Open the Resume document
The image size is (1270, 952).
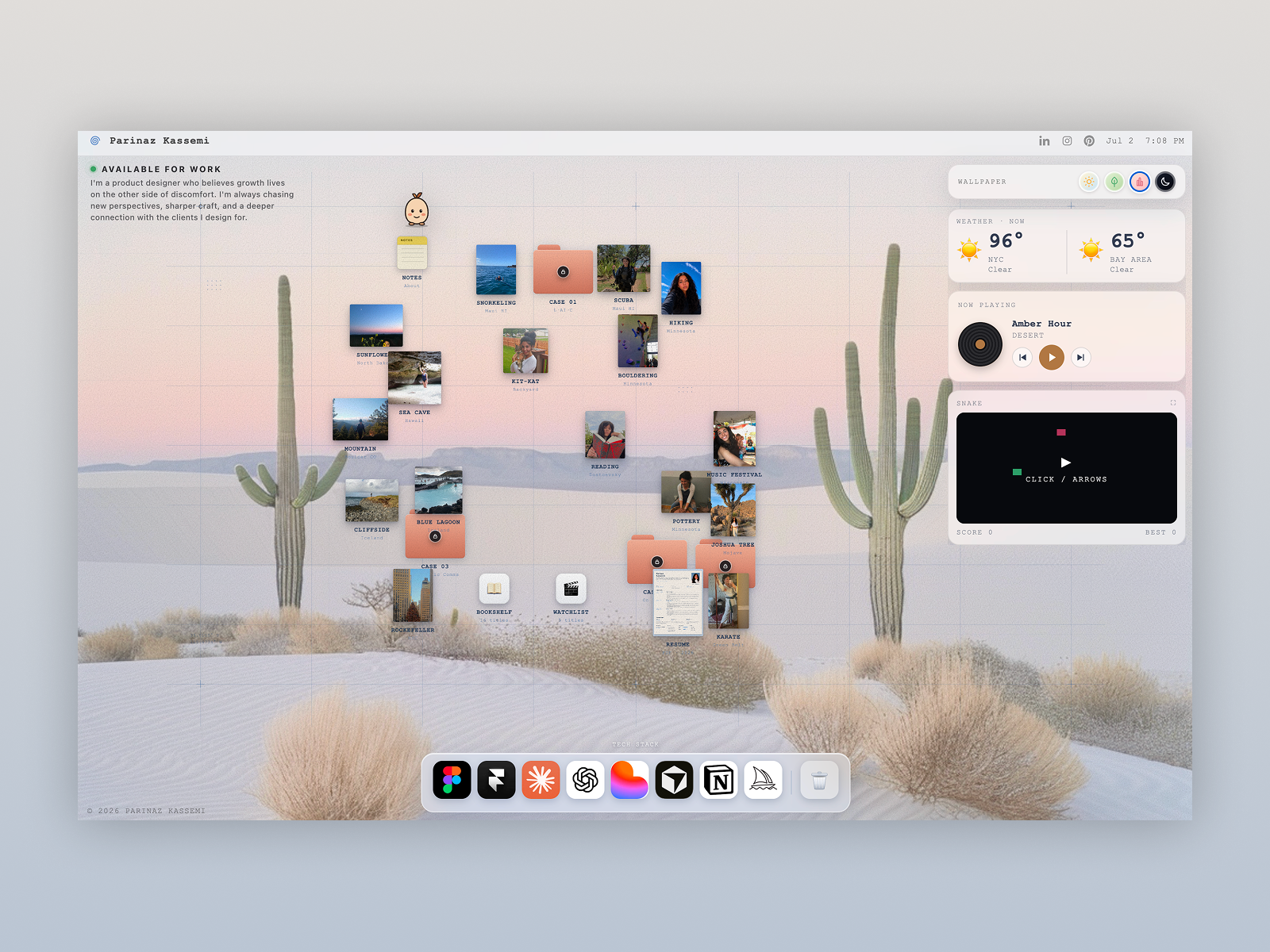678,602
